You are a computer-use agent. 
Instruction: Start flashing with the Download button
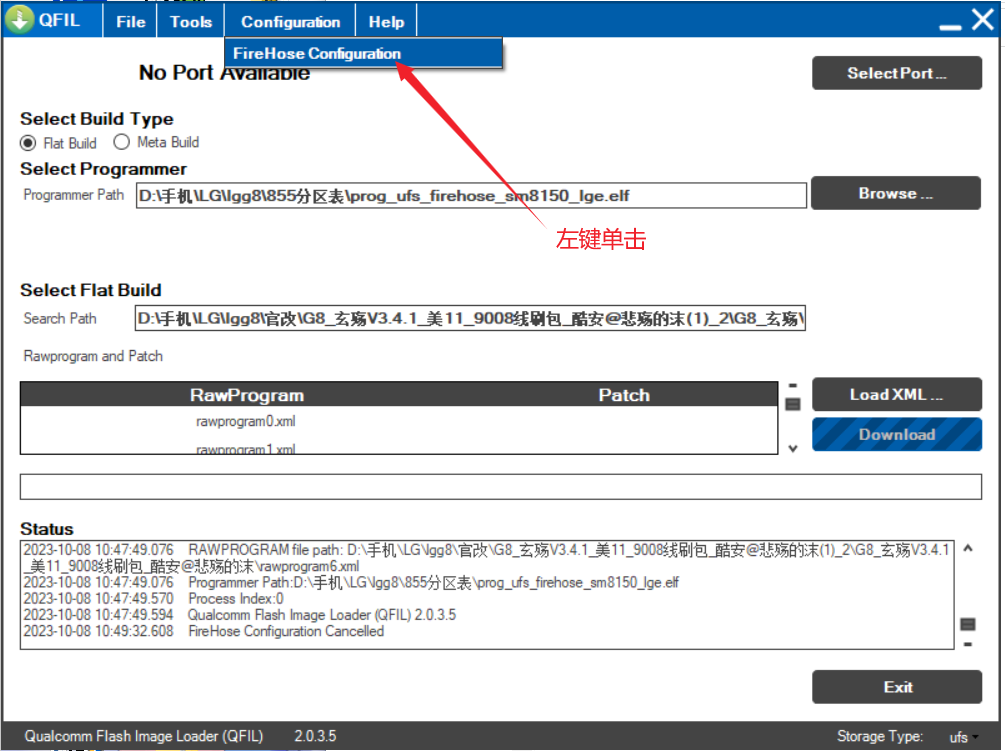coord(895,435)
